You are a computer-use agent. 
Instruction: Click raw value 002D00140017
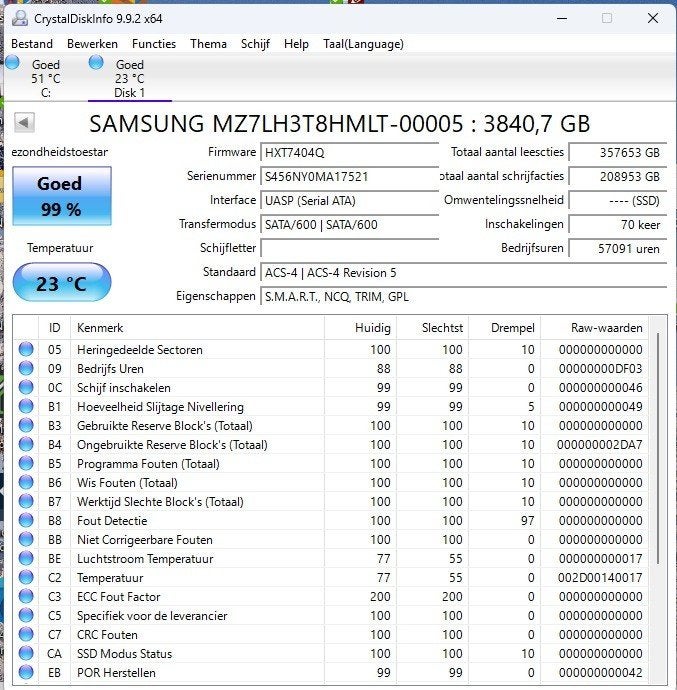[600, 578]
